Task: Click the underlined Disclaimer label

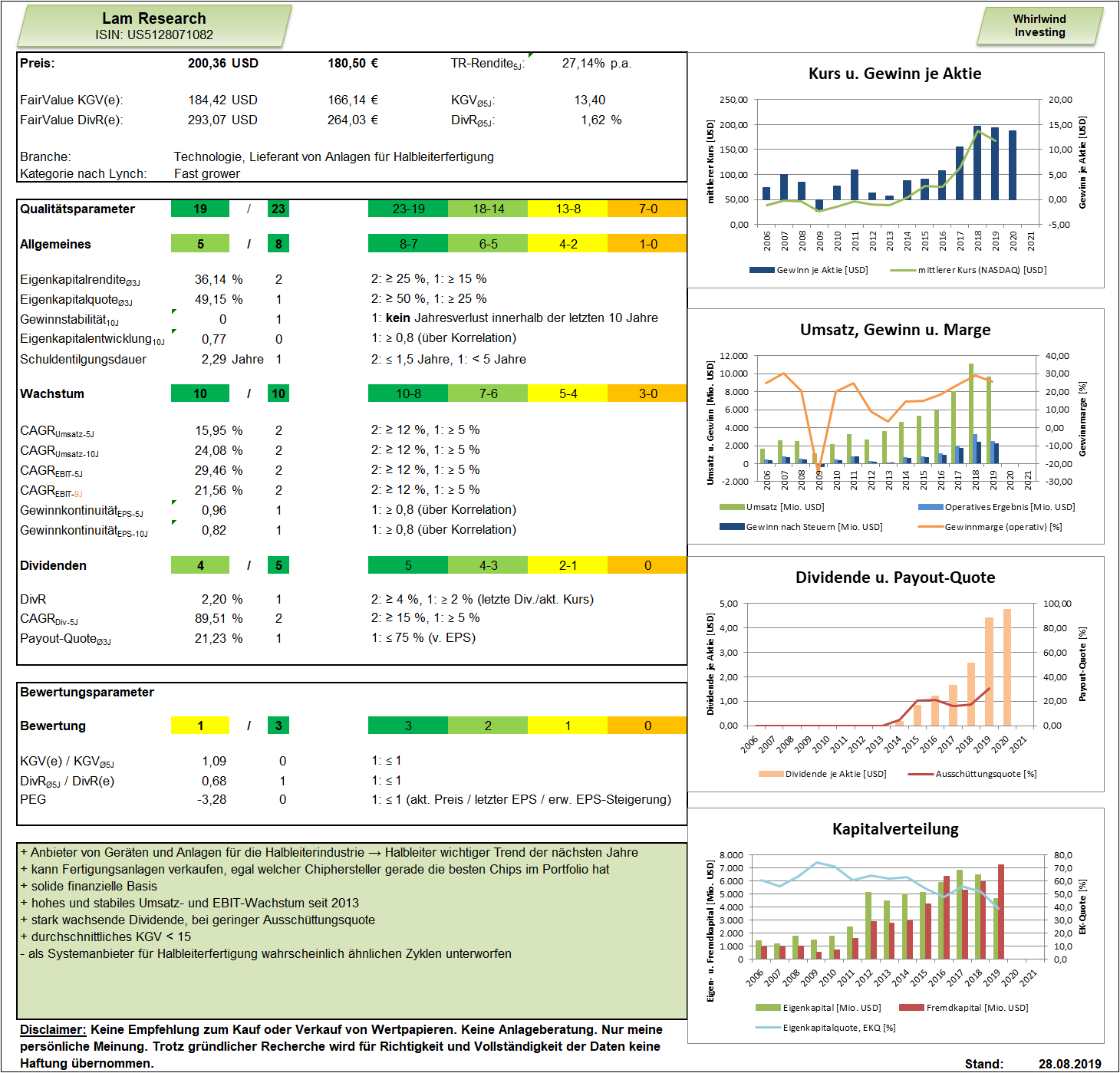Action: click(53, 1029)
